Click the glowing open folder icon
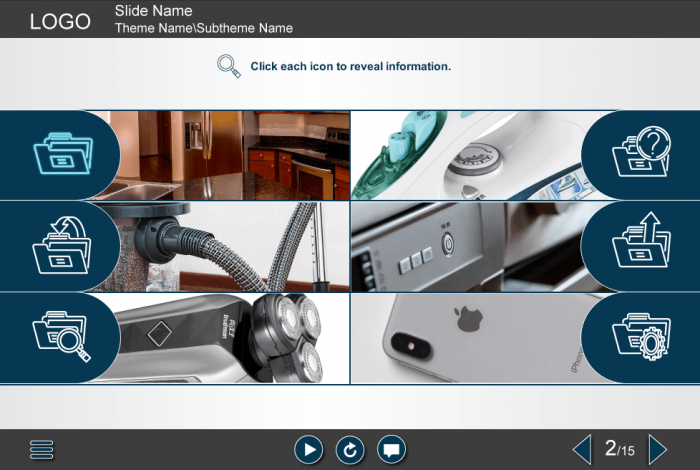Viewport: 700px width, 470px height. (63, 153)
